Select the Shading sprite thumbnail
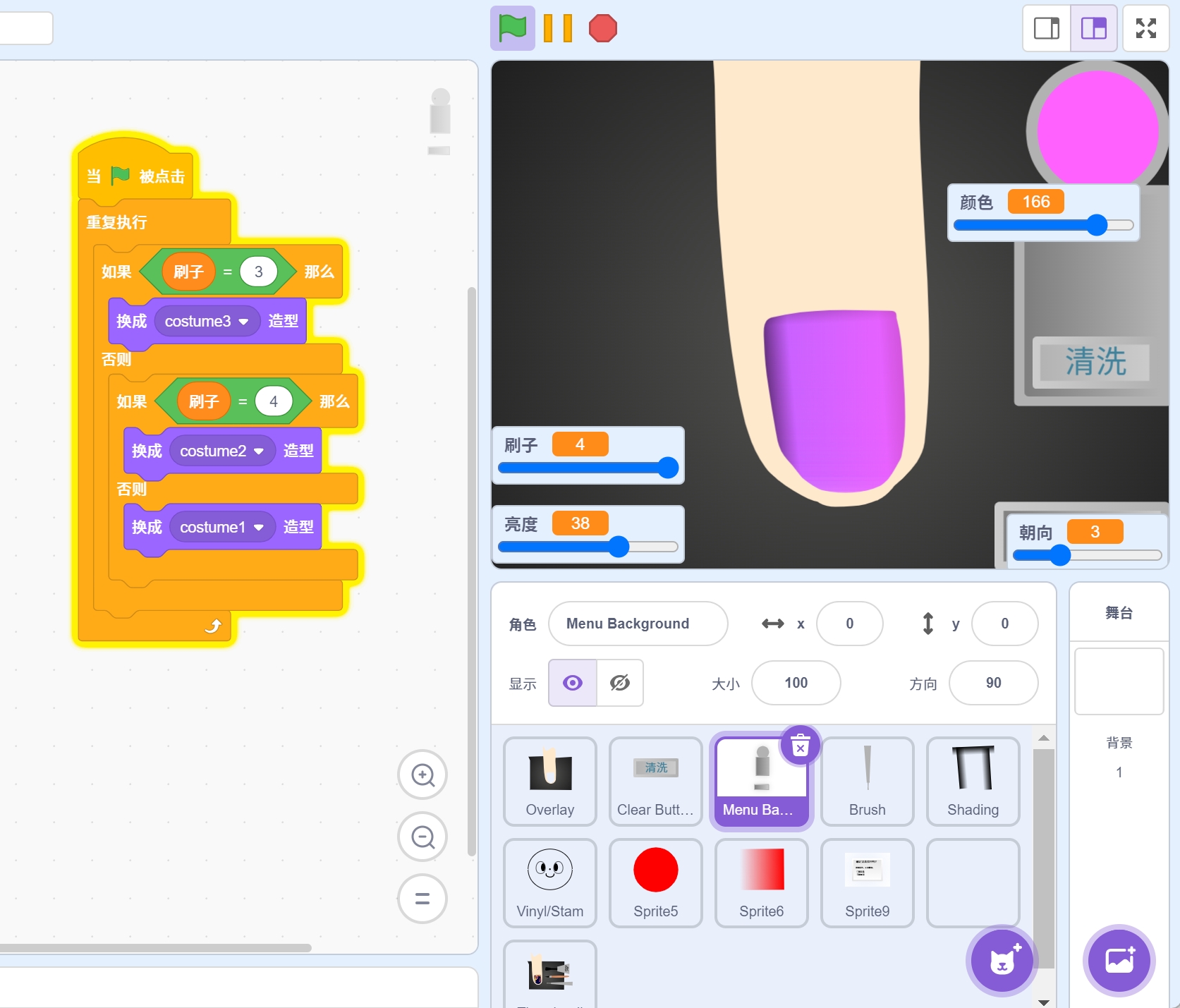This screenshot has width=1180, height=1008. click(x=973, y=781)
